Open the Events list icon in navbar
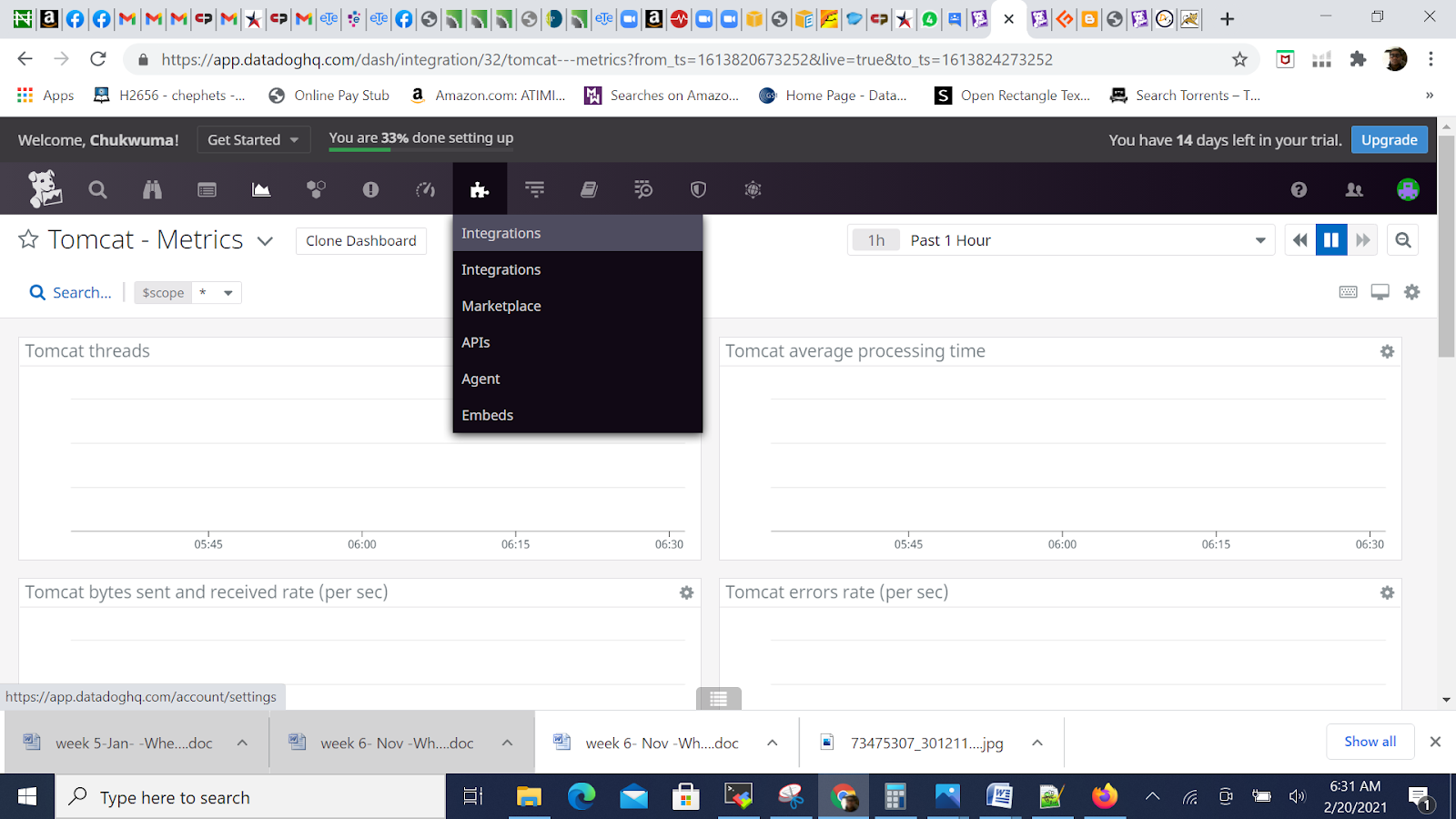 [x=207, y=189]
